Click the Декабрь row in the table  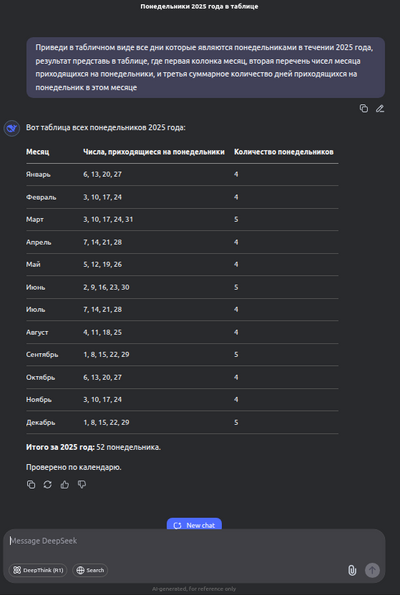182,422
